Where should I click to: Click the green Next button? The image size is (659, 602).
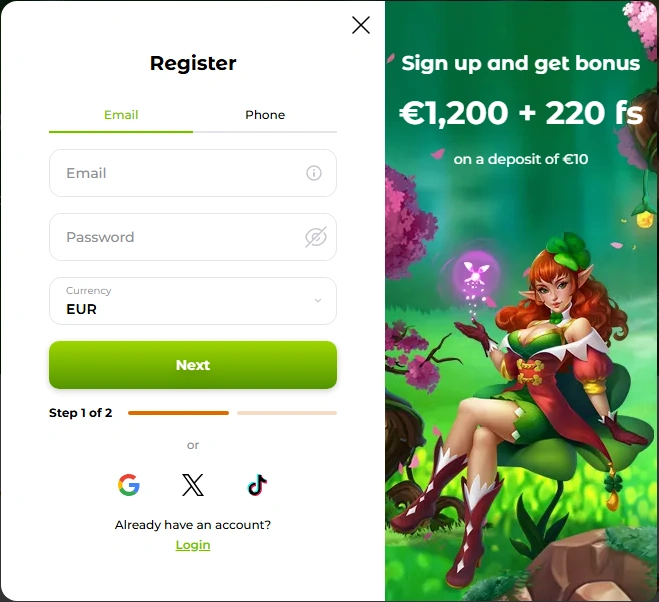pos(193,365)
